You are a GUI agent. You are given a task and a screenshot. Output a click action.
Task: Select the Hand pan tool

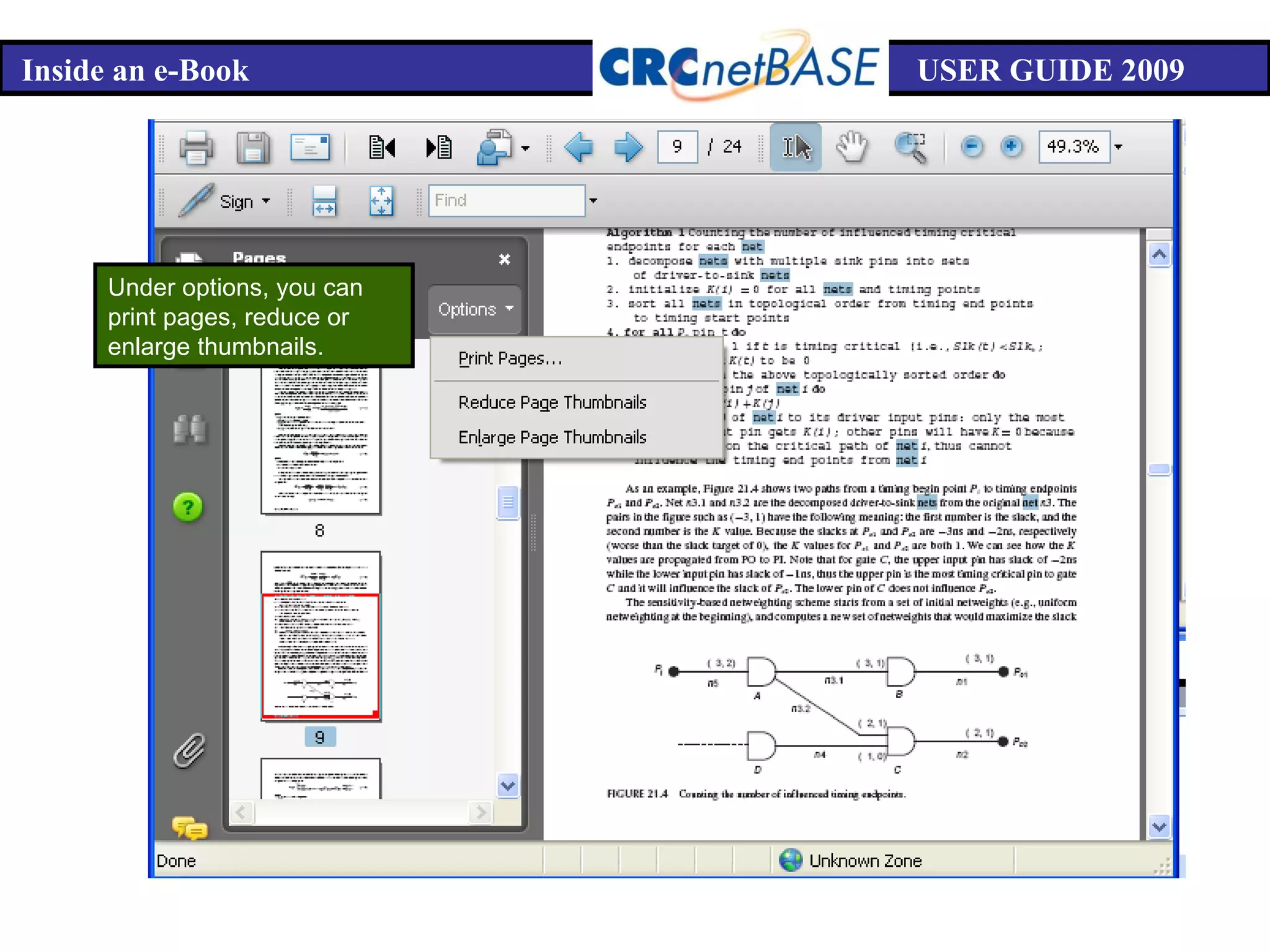tap(852, 148)
